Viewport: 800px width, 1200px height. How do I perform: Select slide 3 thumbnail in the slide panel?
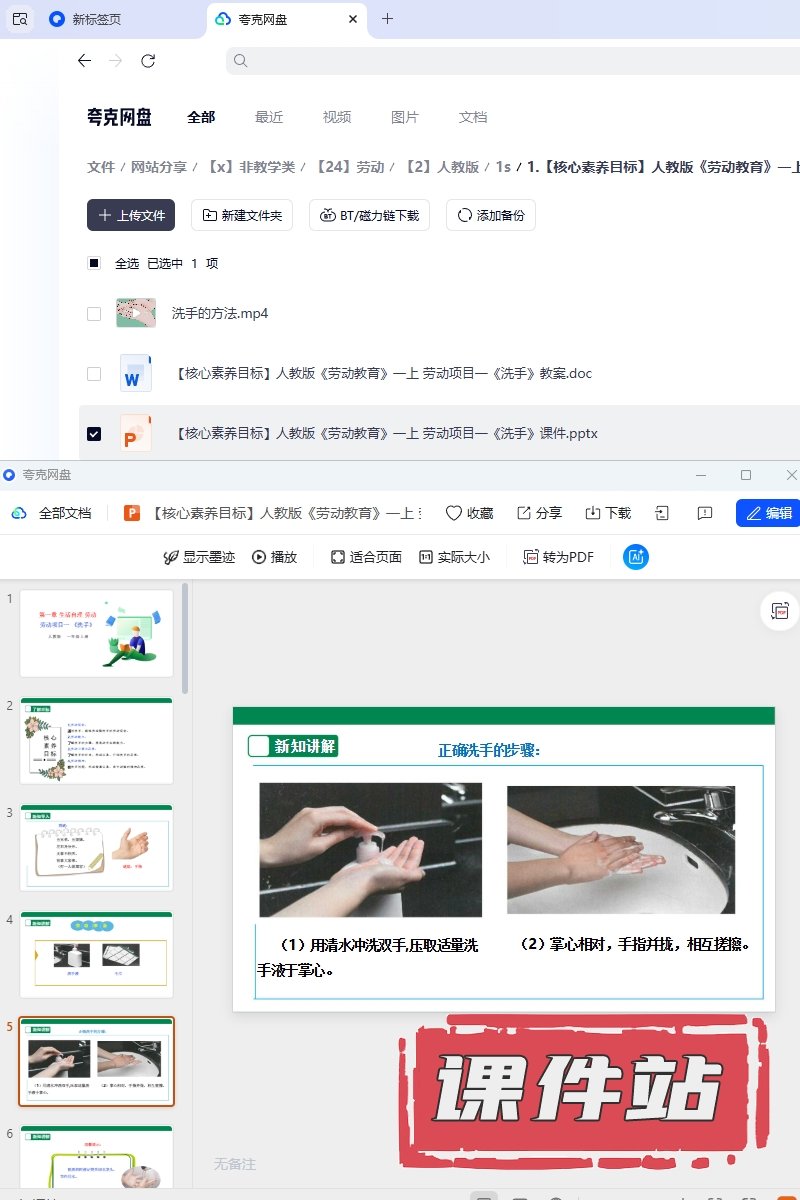[96, 847]
